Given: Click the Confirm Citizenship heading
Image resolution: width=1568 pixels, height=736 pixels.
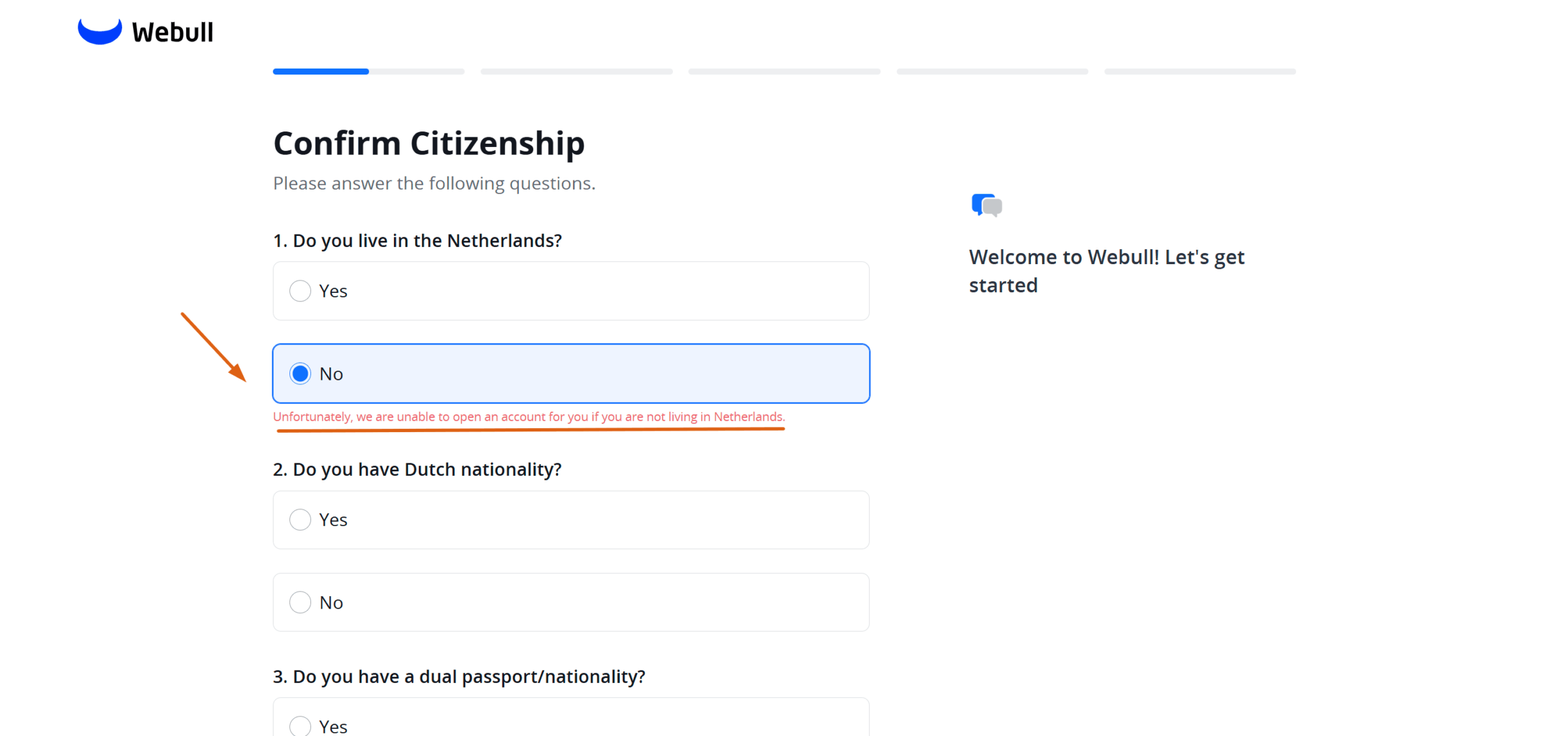Looking at the screenshot, I should (429, 143).
